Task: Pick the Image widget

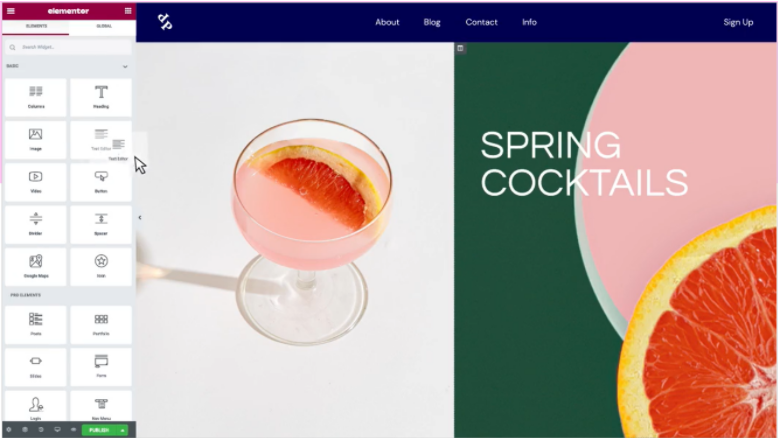Action: (36, 140)
